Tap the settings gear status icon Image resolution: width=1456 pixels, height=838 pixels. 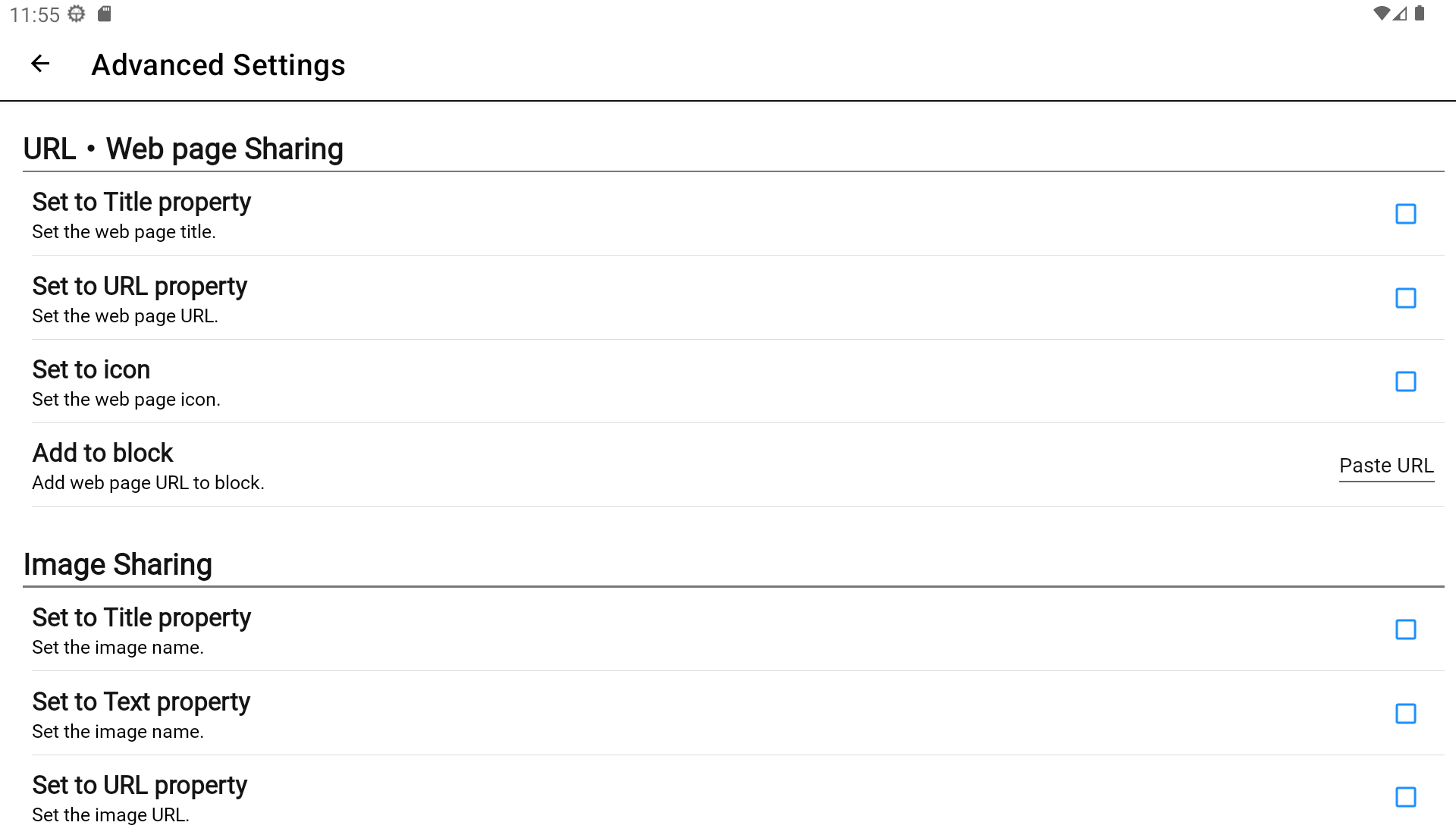pyautogui.click(x=77, y=14)
